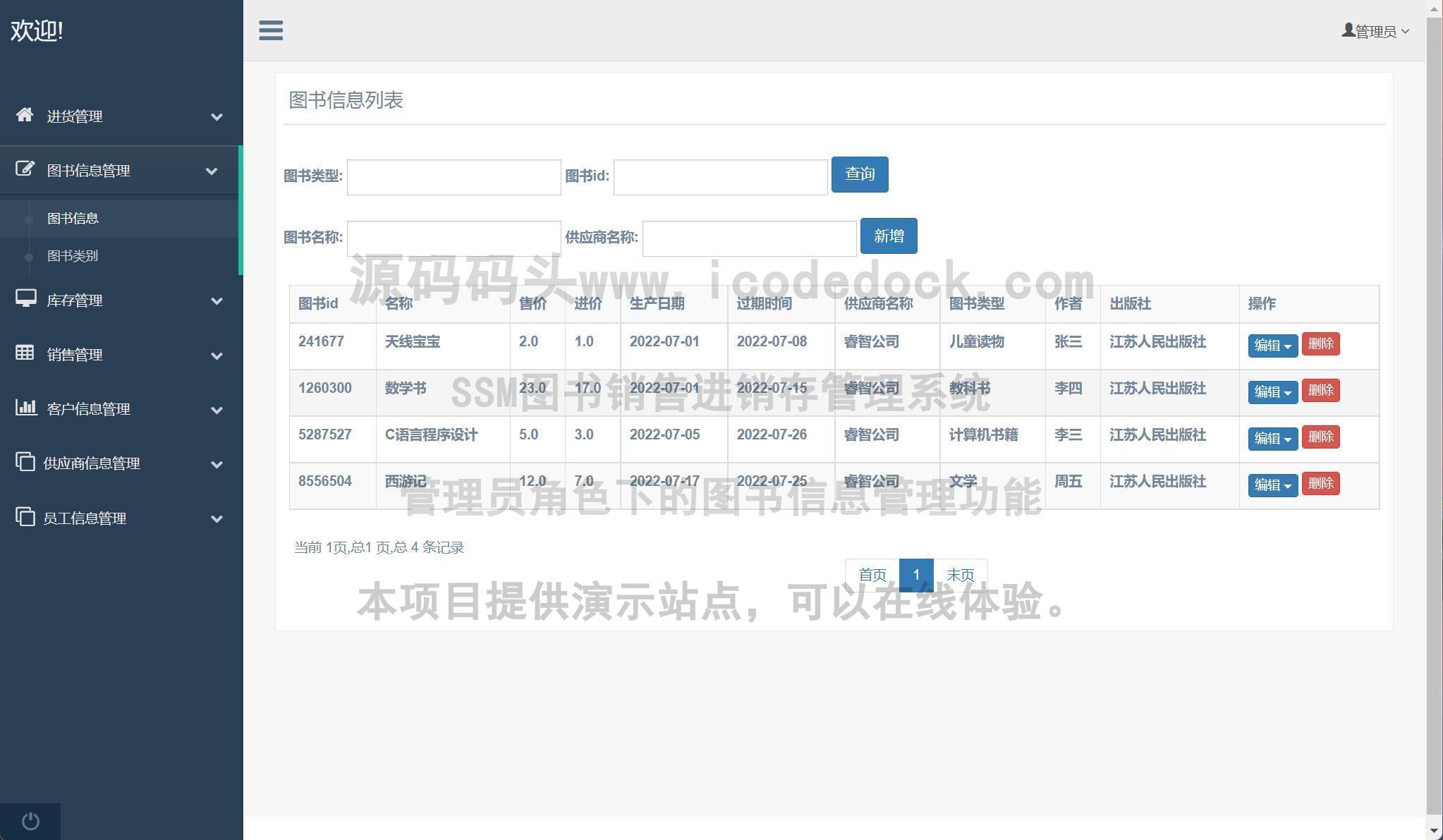1443x840 pixels.
Task: Delete the 数学书 row with 删除
Action: pyautogui.click(x=1320, y=391)
